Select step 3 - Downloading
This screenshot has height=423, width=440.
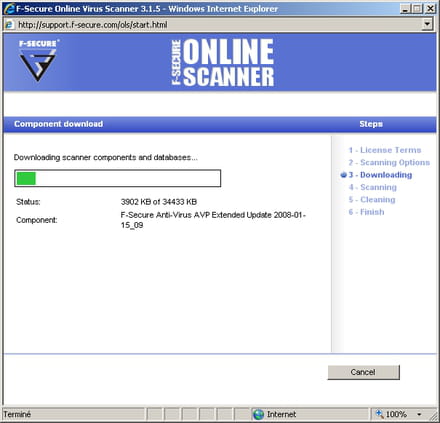[x=380, y=175]
